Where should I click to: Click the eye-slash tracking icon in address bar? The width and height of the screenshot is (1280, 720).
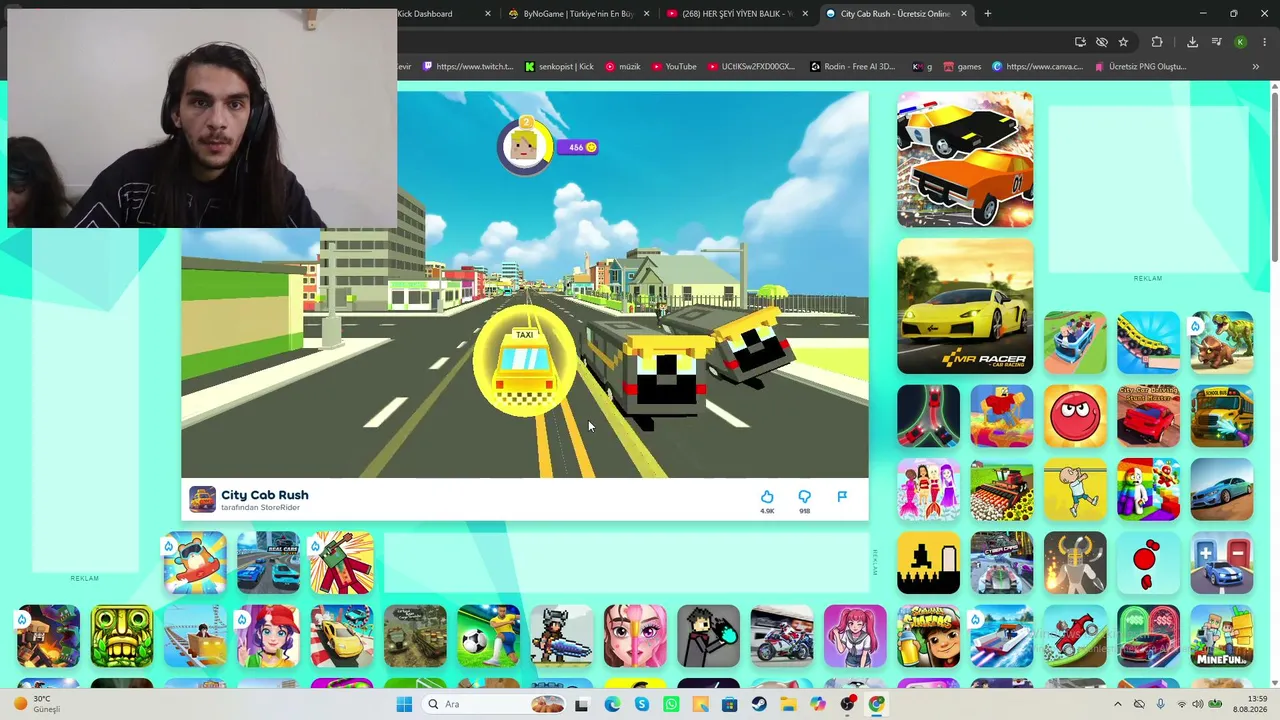point(1101,42)
